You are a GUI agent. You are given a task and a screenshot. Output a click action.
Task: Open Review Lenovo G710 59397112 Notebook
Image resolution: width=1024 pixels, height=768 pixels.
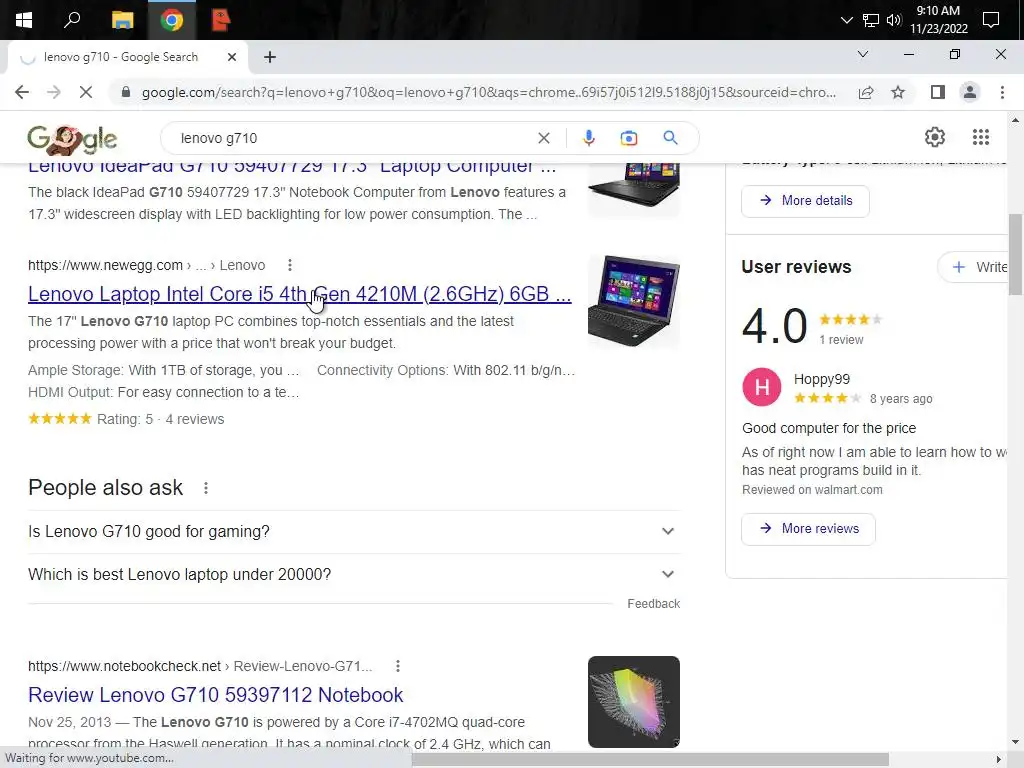click(216, 695)
